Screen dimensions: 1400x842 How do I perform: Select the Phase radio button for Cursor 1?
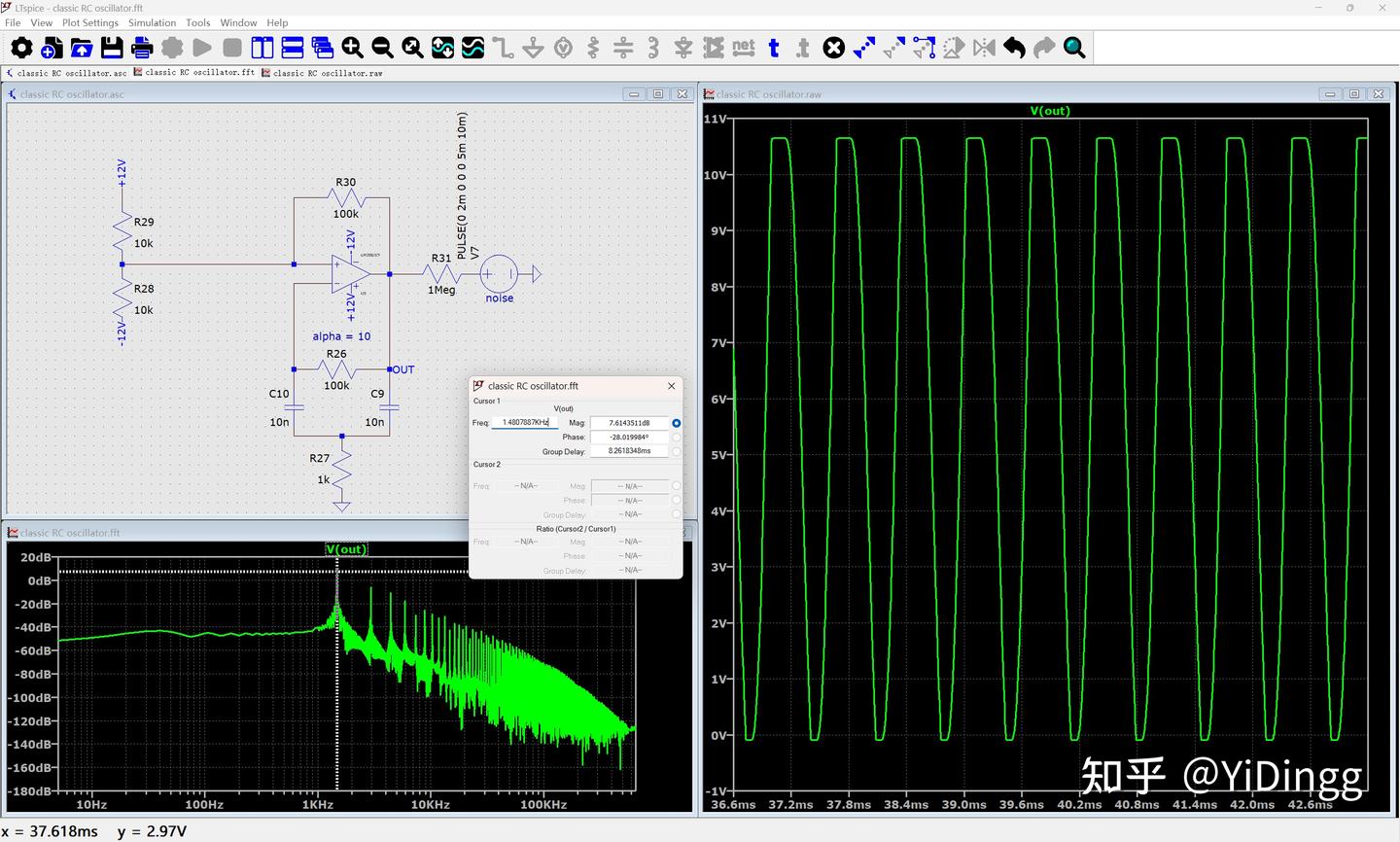click(x=676, y=438)
